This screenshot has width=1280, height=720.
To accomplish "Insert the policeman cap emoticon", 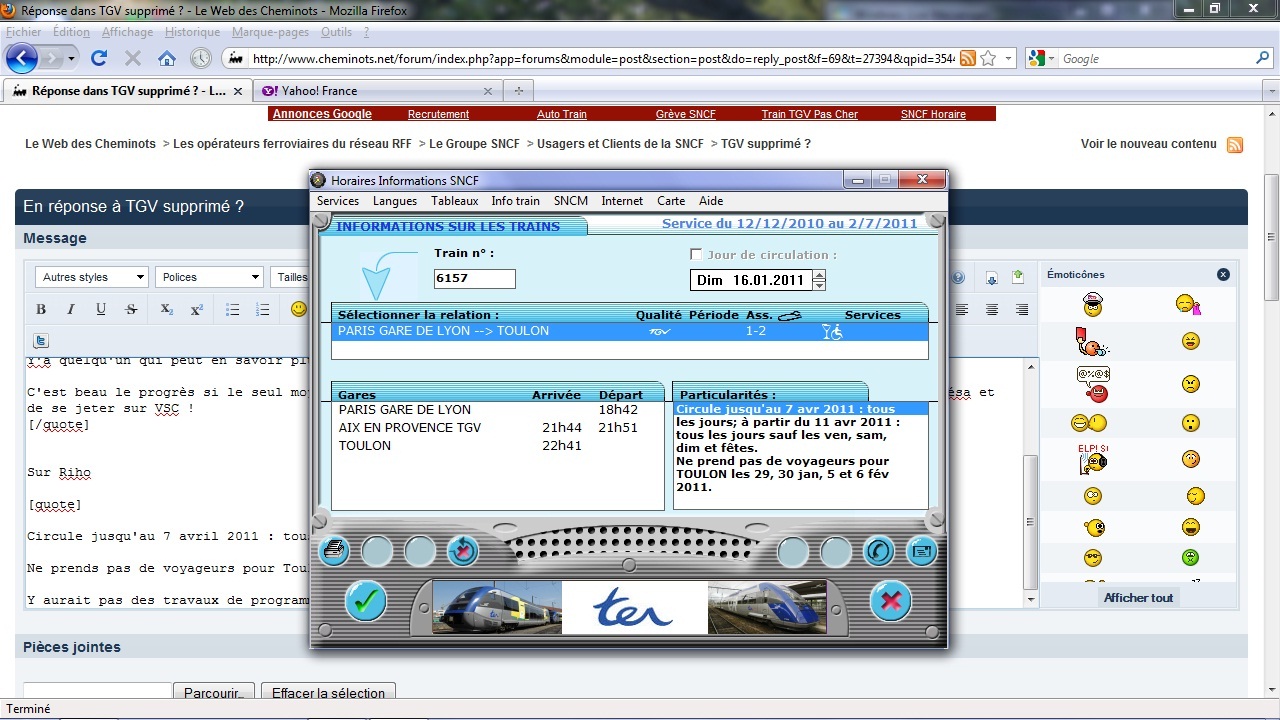I will 1092,304.
